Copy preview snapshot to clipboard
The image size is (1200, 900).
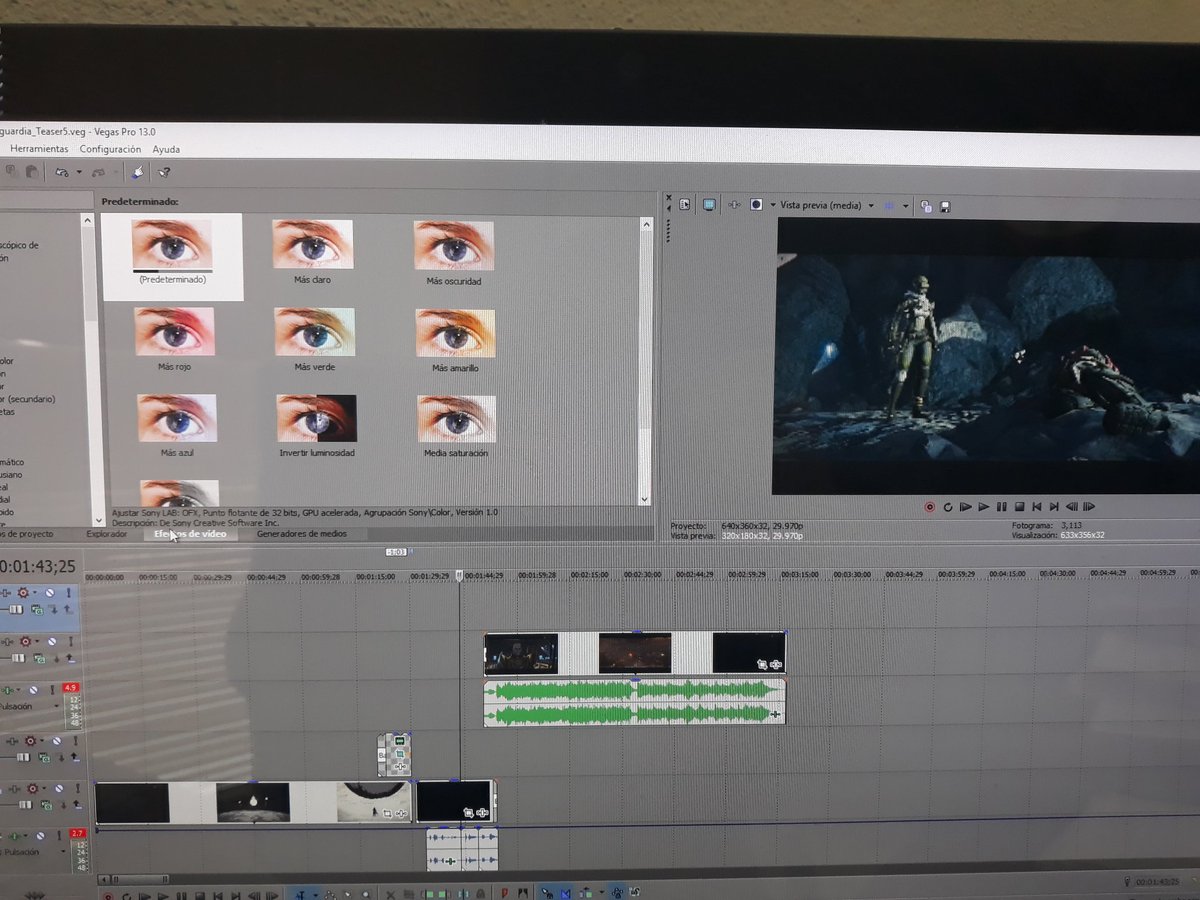point(926,206)
